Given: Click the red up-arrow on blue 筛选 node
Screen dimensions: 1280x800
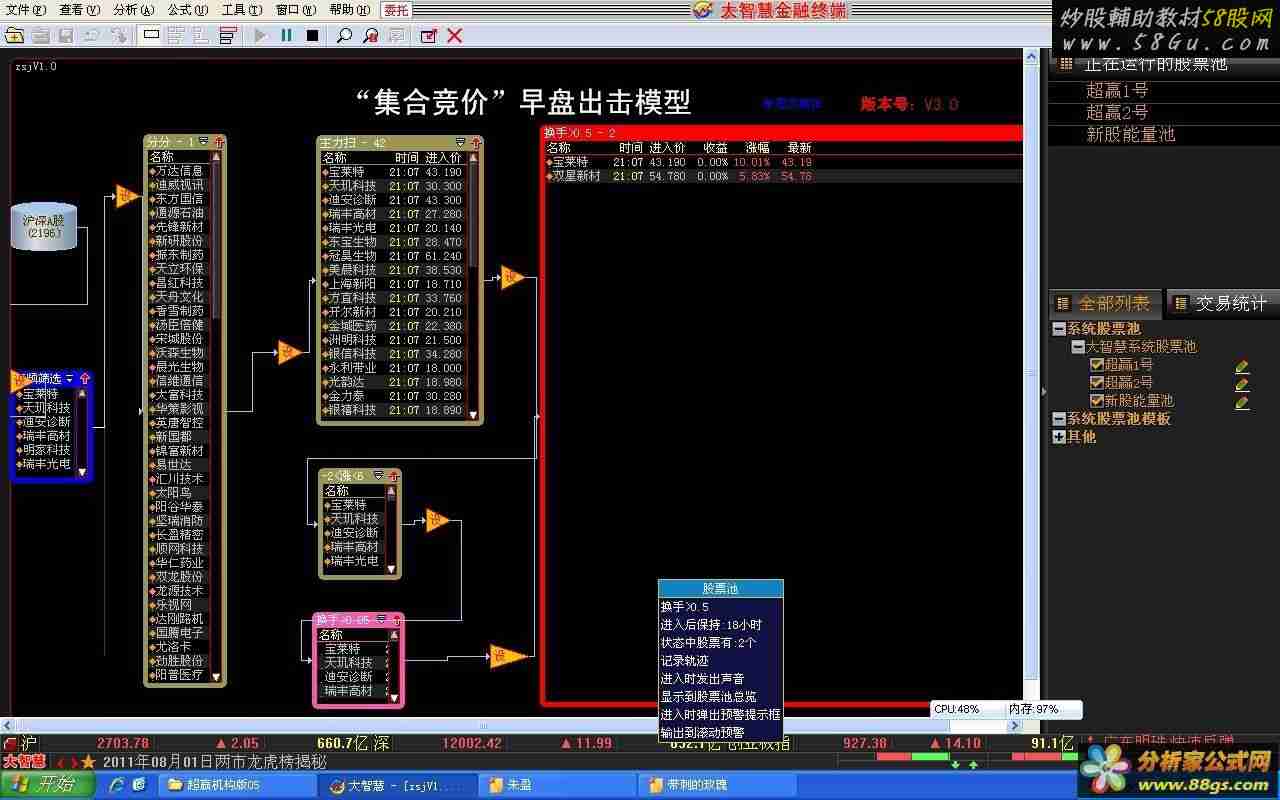Looking at the screenshot, I should click(85, 379).
